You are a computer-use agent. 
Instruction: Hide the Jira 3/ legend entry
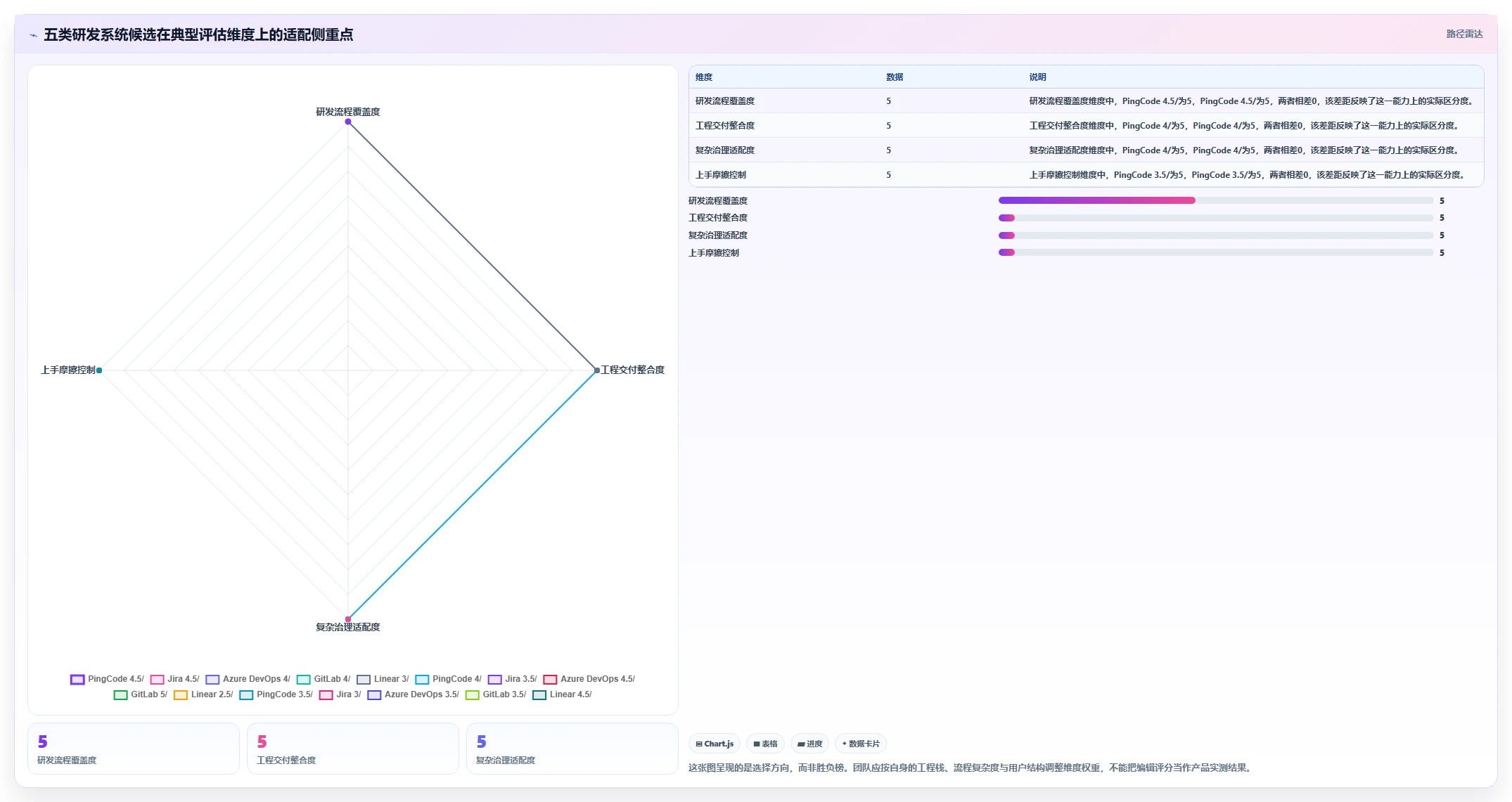340,694
